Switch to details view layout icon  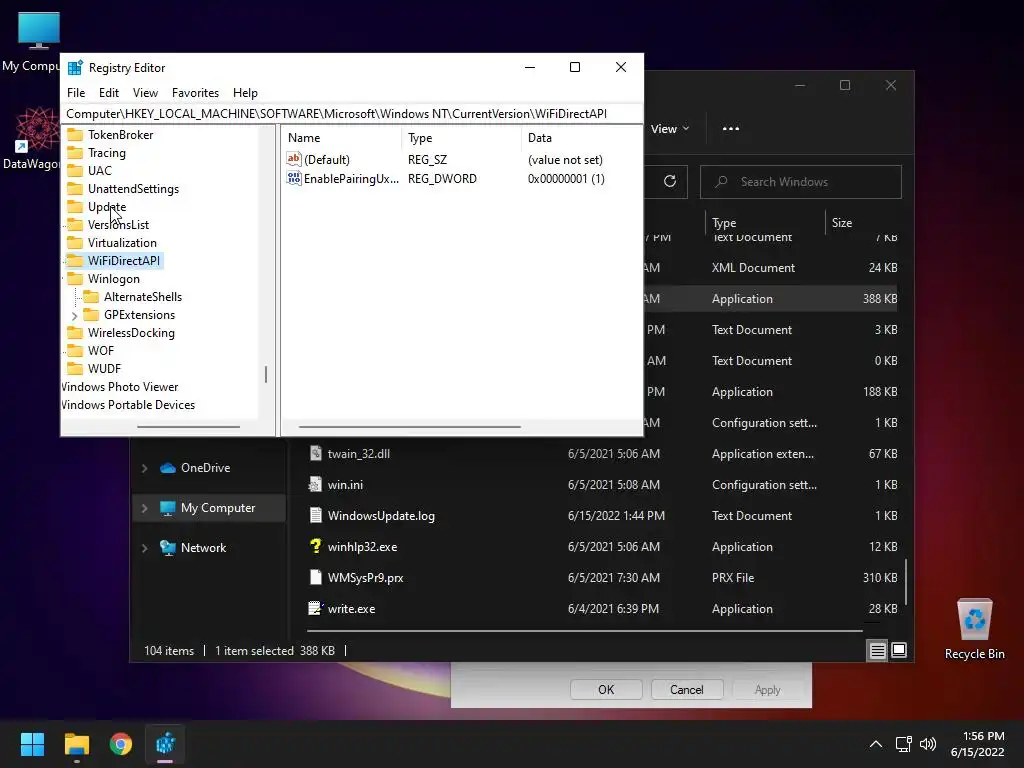click(x=877, y=650)
